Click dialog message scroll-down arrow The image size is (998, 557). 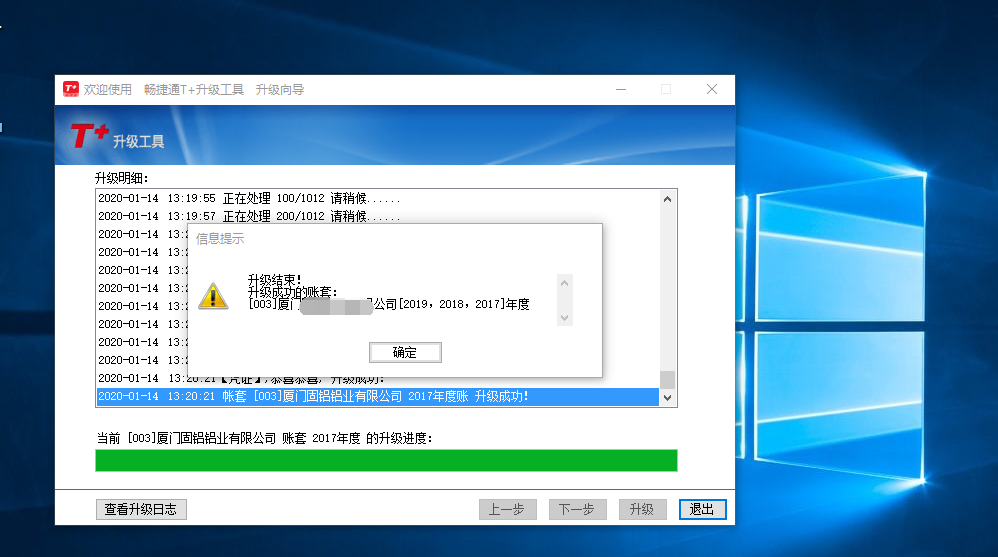565,317
